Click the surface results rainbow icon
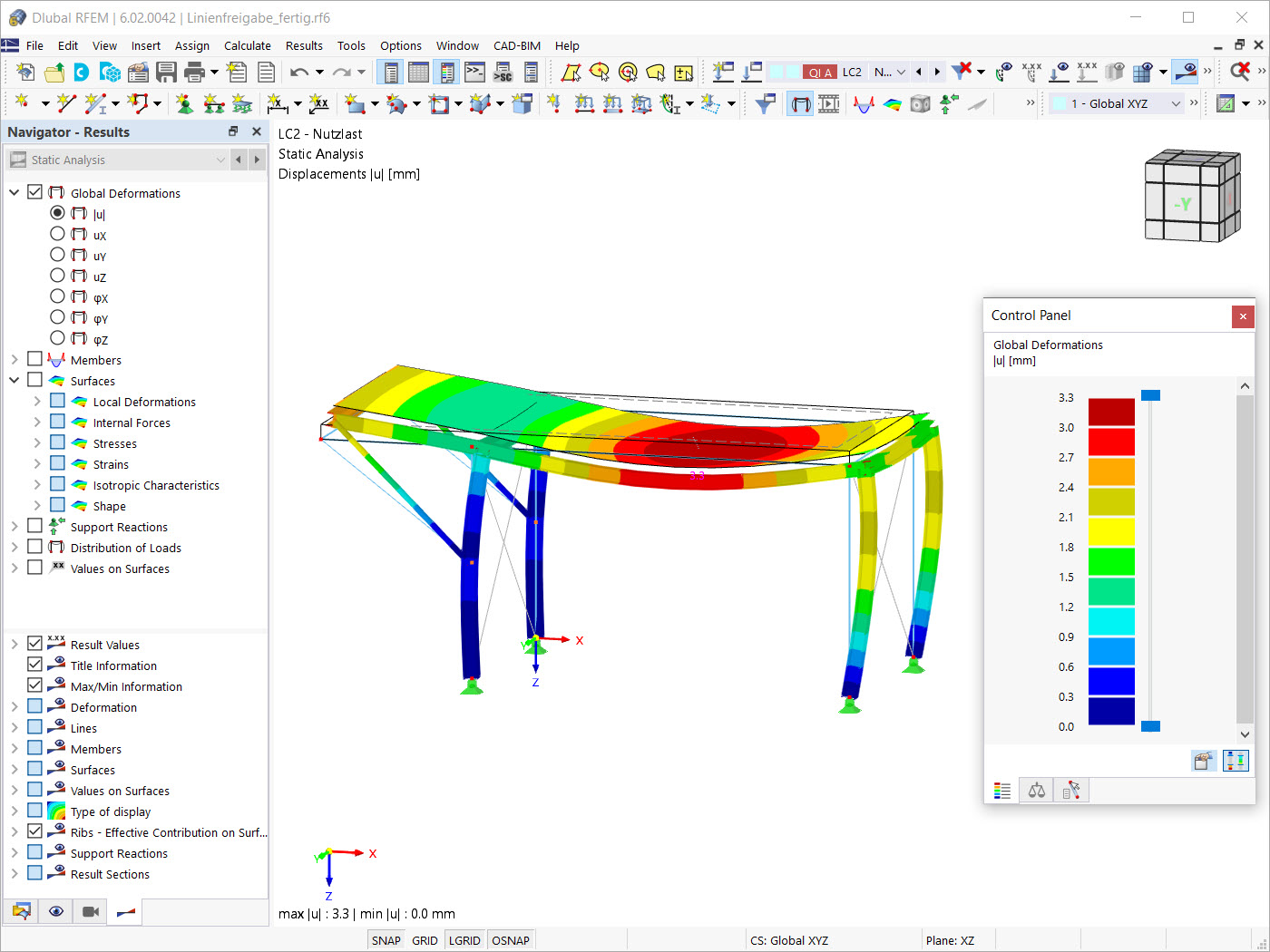The width and height of the screenshot is (1270, 952). (893, 104)
